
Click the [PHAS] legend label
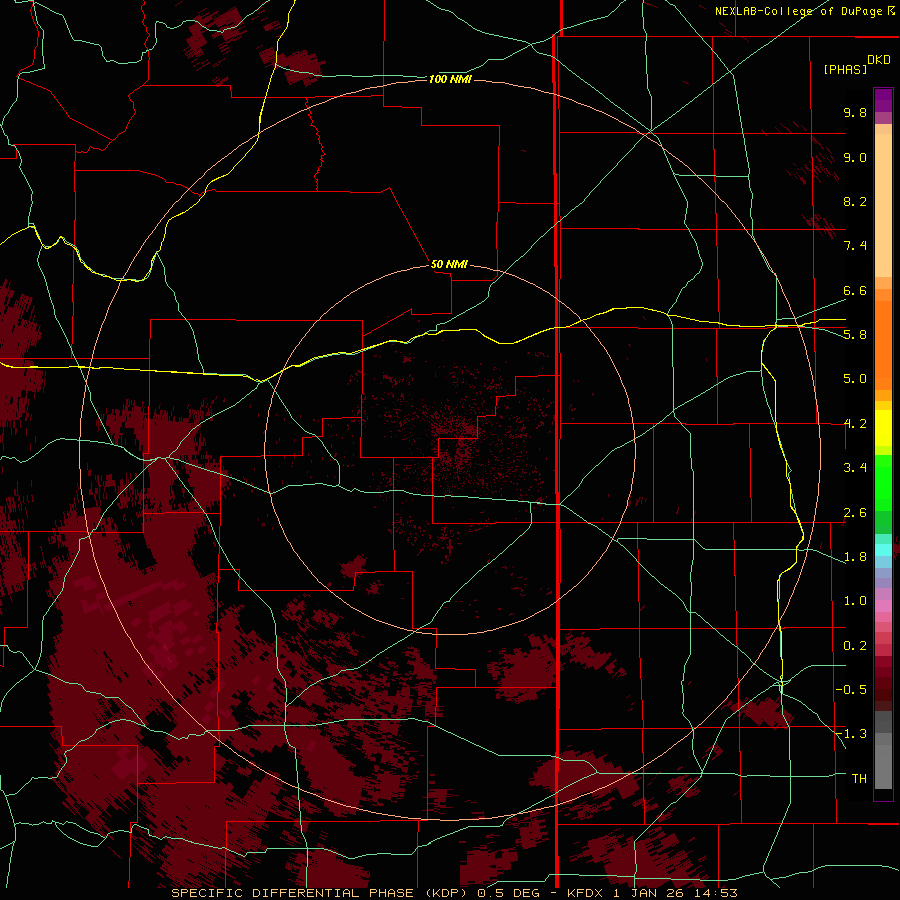845,70
